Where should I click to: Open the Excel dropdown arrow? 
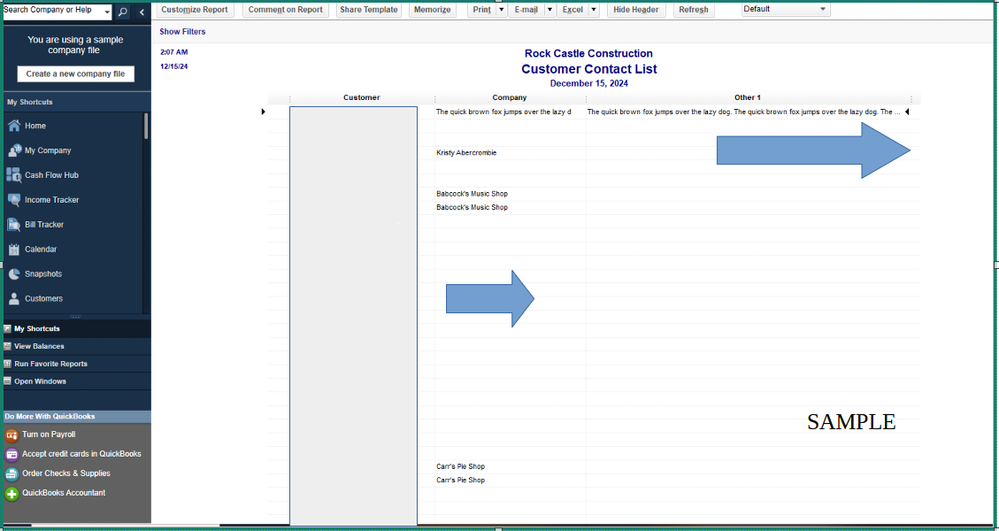click(x=593, y=10)
